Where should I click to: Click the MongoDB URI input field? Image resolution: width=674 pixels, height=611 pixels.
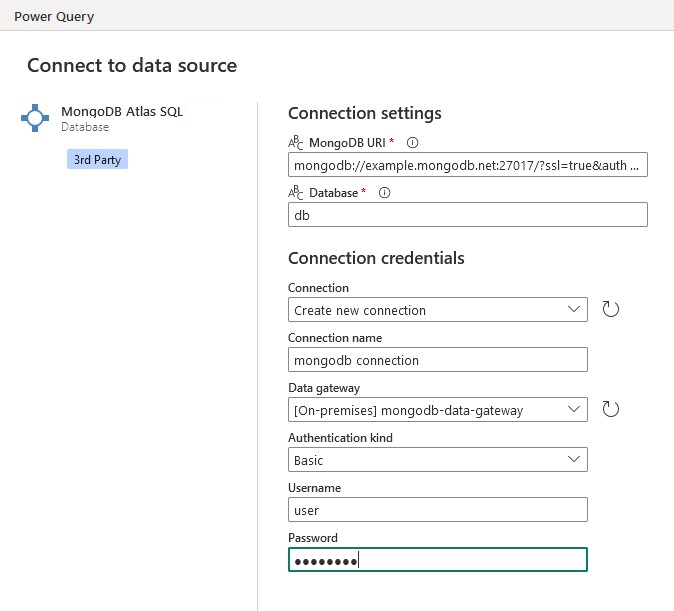[x=467, y=165]
